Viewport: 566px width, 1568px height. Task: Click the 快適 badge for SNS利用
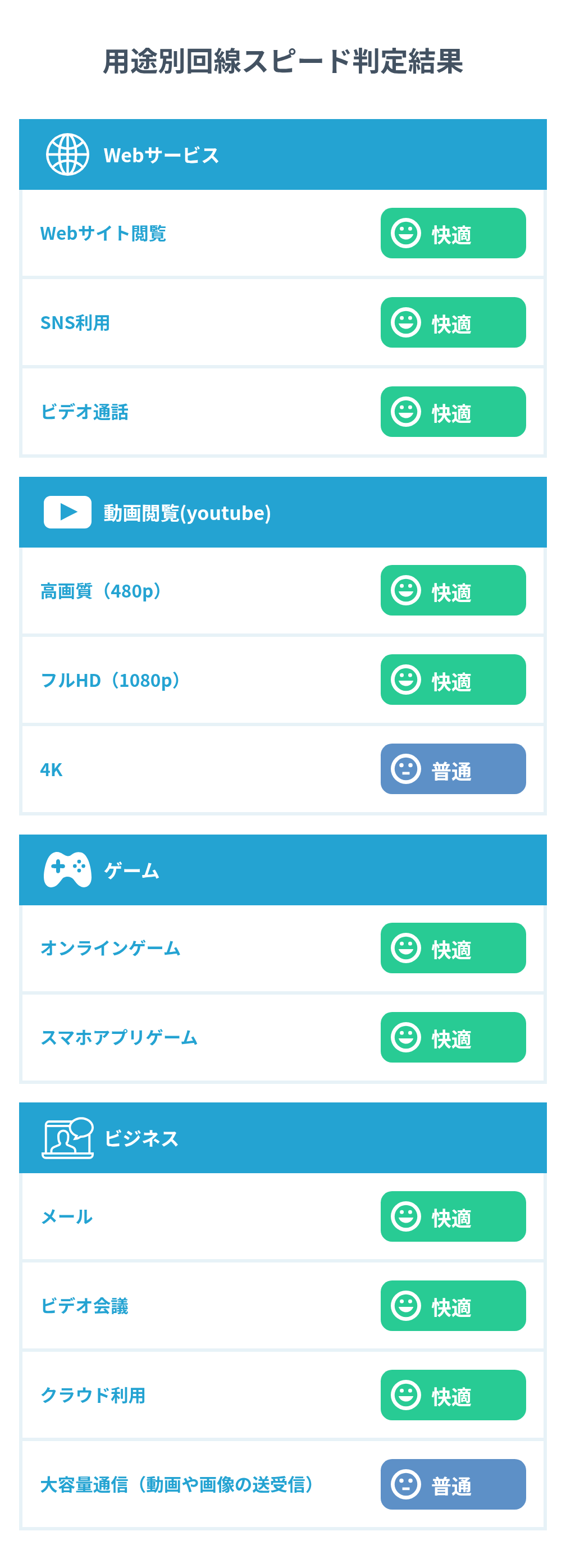tap(453, 322)
